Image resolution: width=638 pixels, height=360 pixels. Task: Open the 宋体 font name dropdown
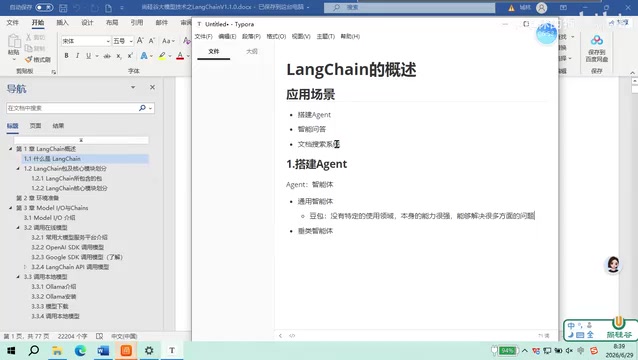(108, 41)
